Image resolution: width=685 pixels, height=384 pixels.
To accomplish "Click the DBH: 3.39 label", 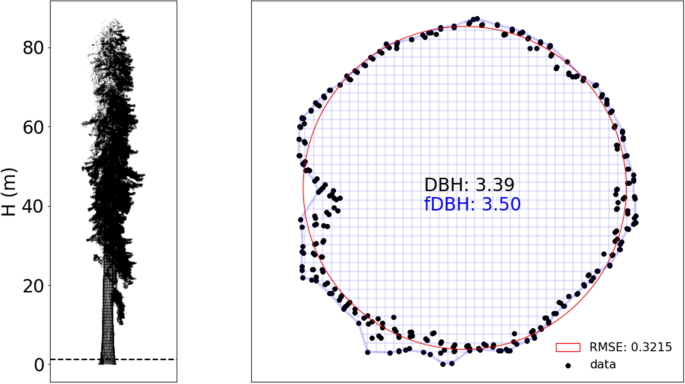I will click(x=469, y=185).
